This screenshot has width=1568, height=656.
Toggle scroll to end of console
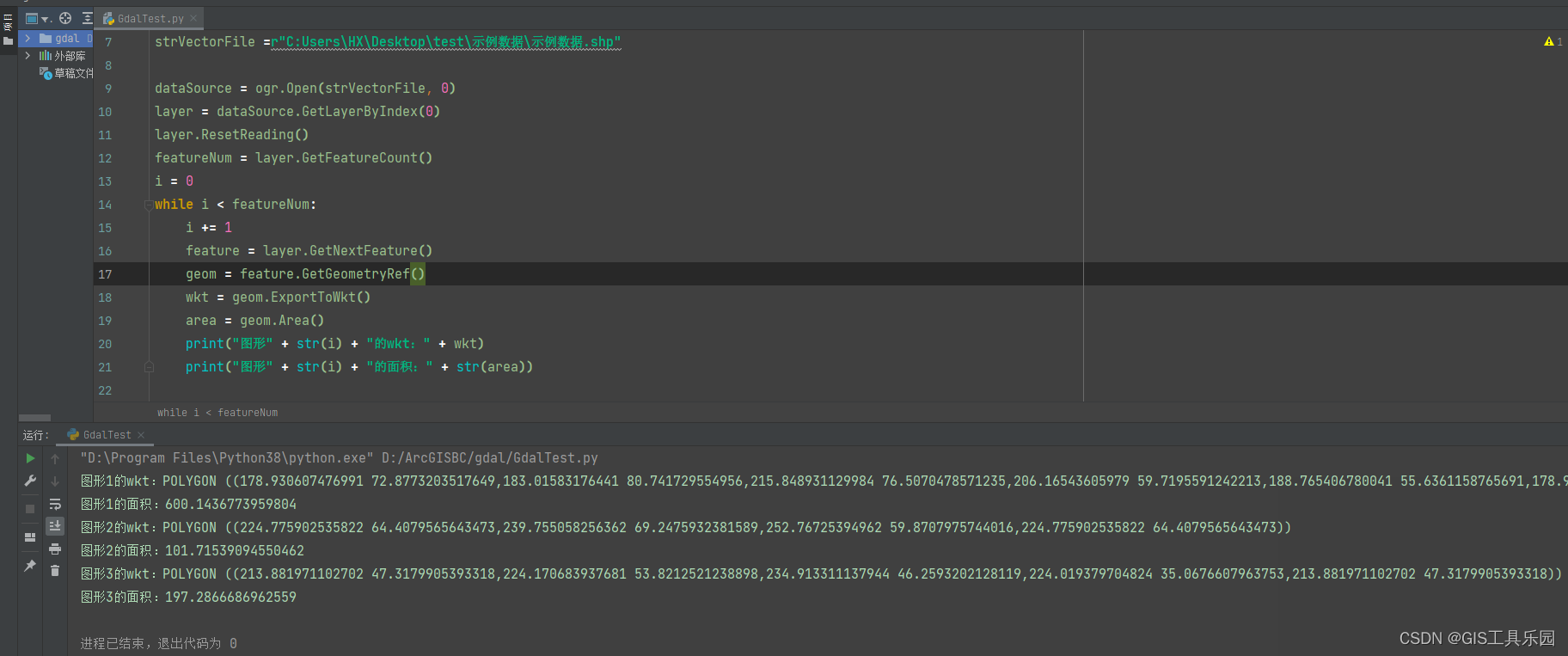(55, 526)
